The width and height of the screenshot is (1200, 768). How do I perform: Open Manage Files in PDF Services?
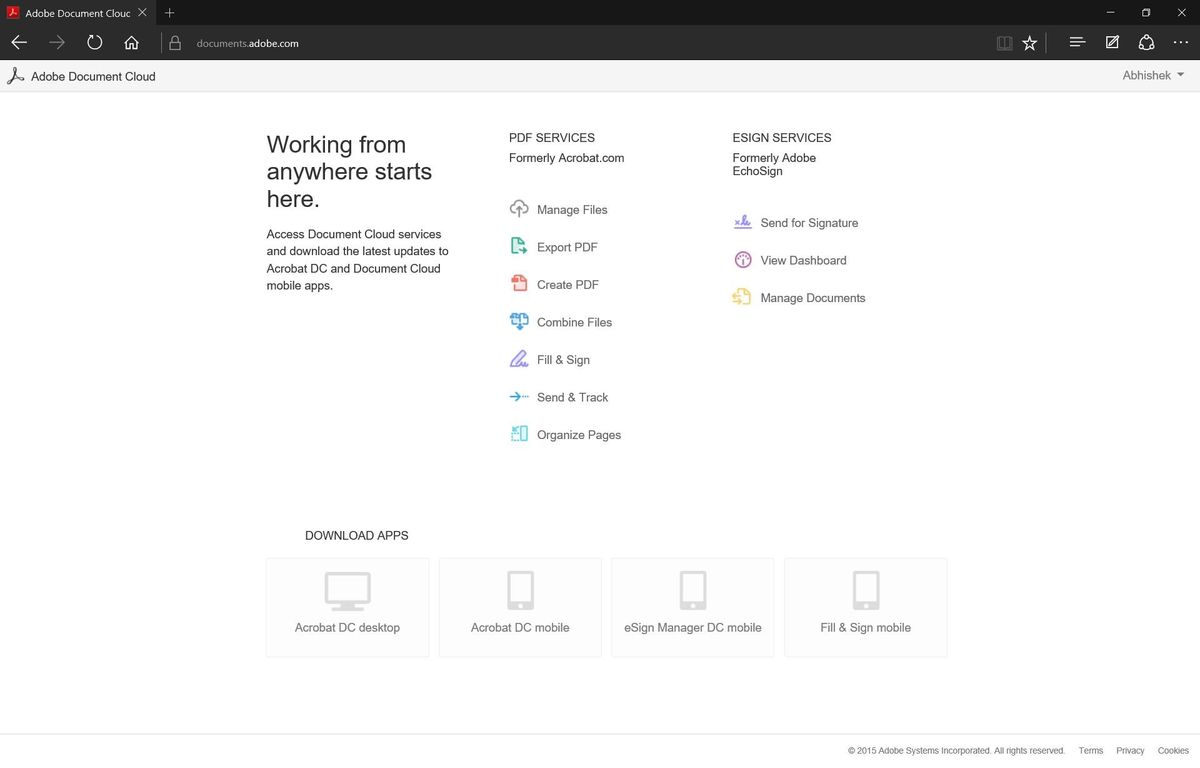pos(571,209)
